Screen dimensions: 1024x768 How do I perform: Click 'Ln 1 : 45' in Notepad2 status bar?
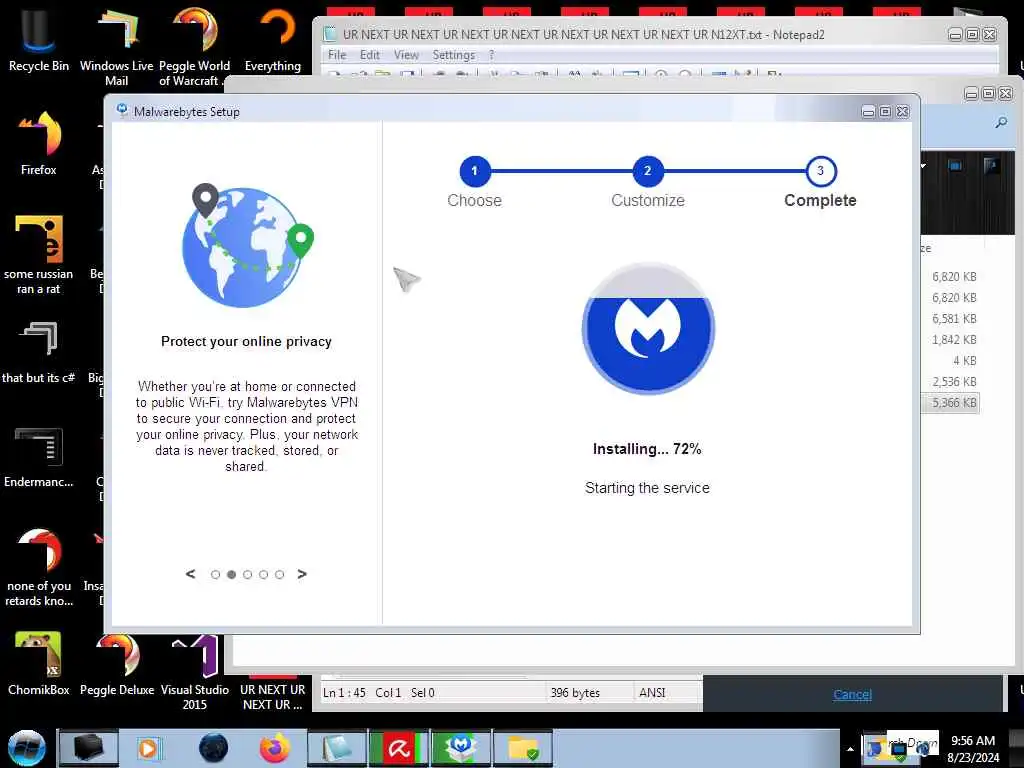344,693
